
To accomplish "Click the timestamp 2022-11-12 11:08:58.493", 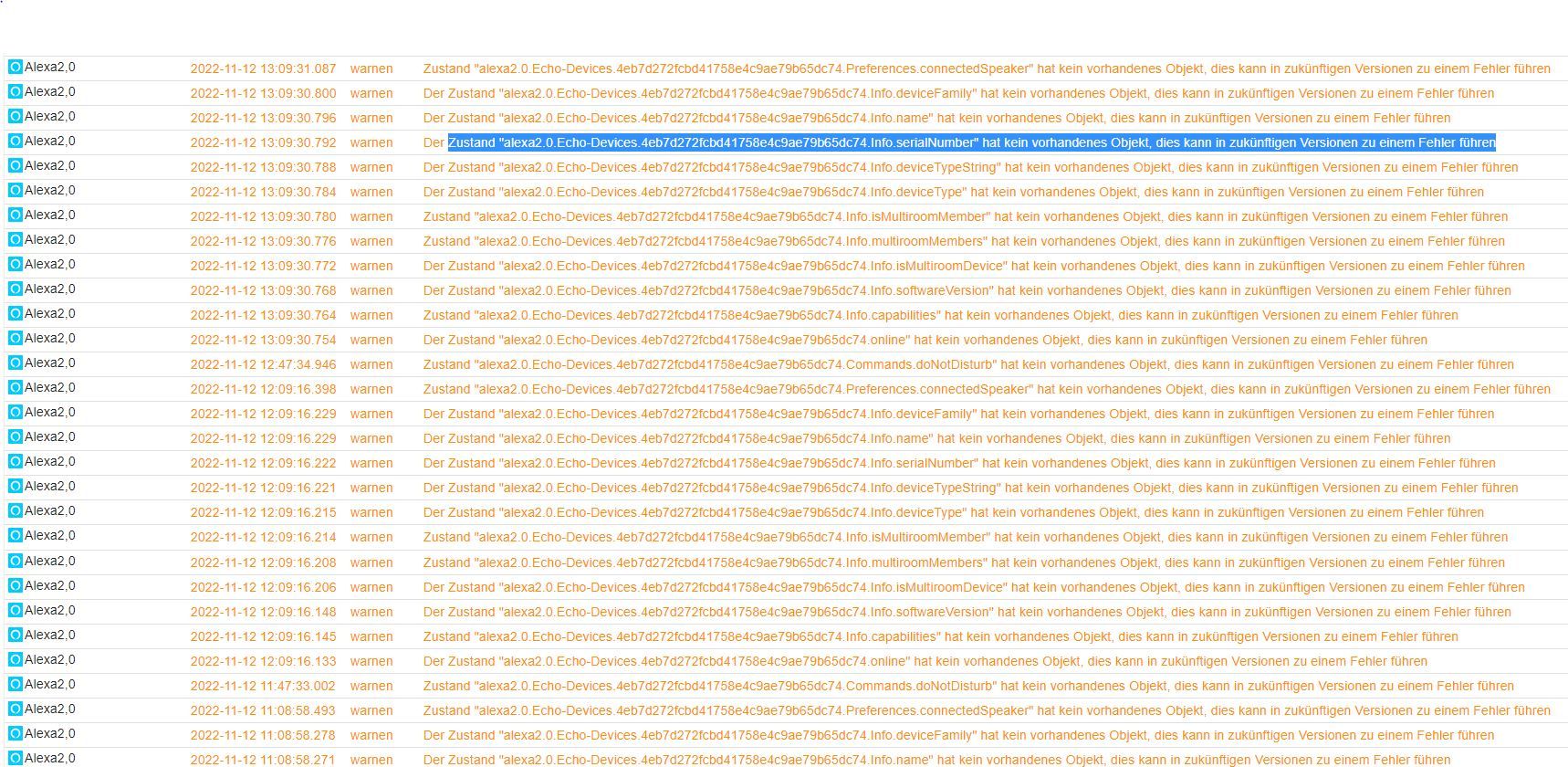I will [x=263, y=710].
